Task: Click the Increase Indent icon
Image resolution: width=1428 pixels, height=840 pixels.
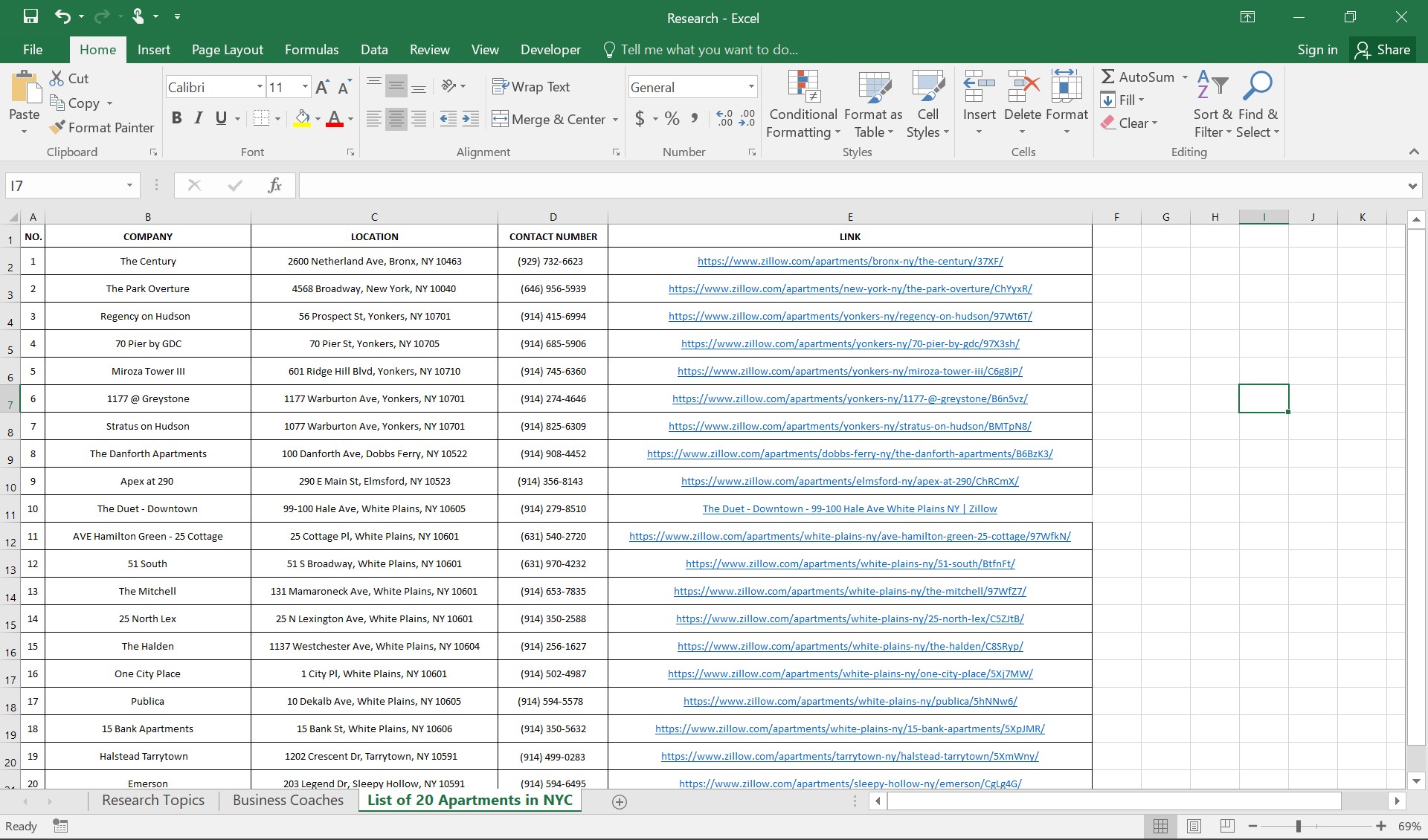Action: tap(471, 119)
